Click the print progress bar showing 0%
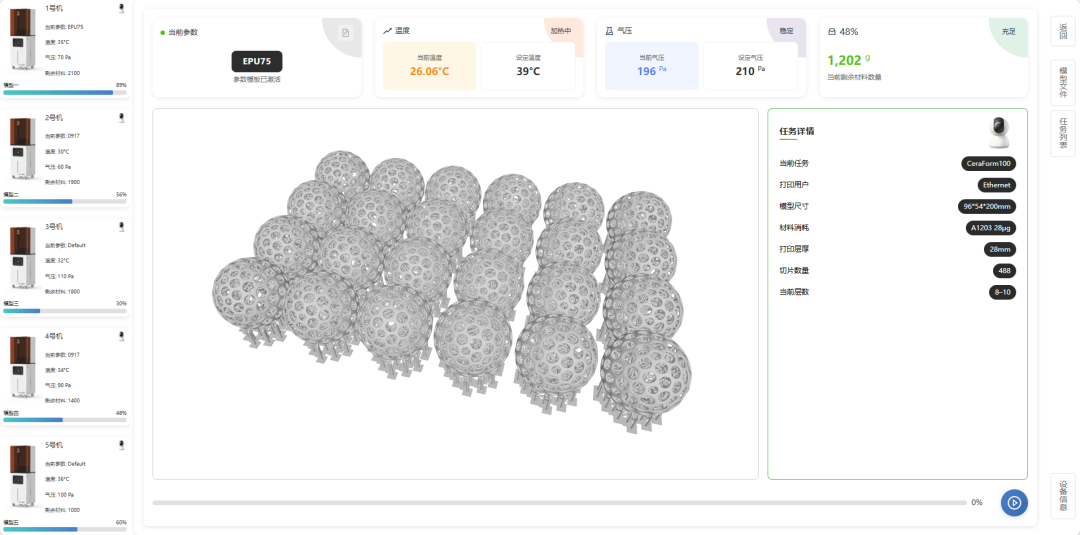This screenshot has height=535, width=1080. [559, 502]
